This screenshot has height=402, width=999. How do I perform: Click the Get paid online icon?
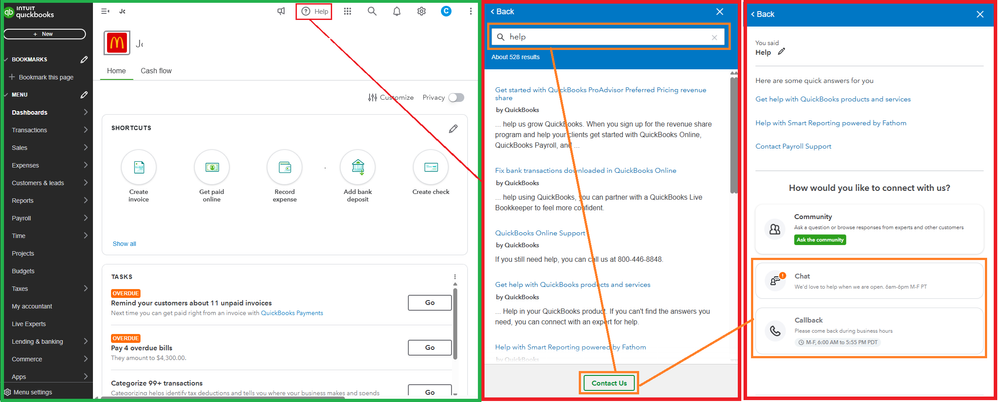click(212, 167)
